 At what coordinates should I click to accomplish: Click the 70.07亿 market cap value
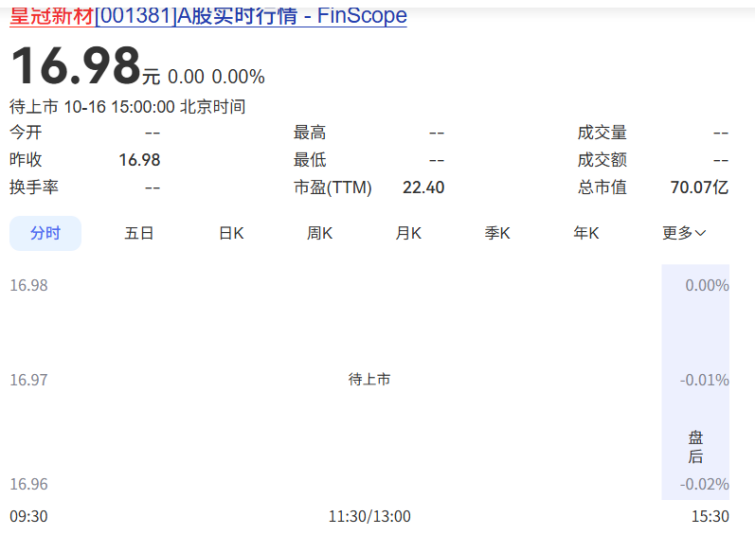(699, 187)
